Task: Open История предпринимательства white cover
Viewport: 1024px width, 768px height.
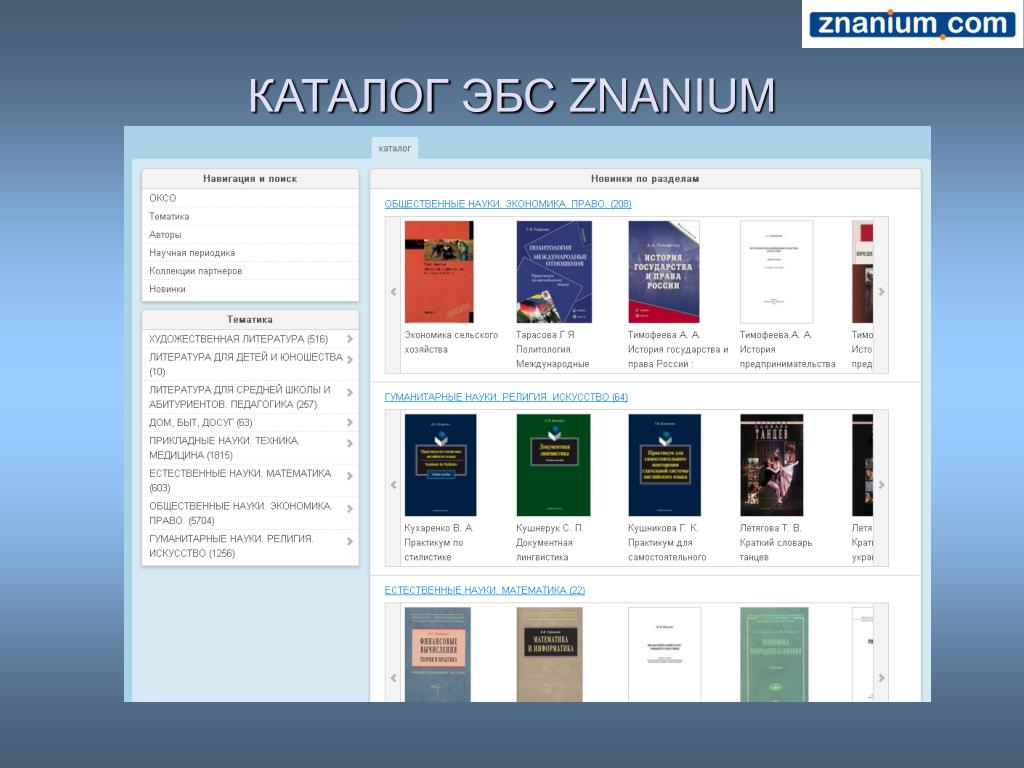Action: pyautogui.click(x=776, y=272)
